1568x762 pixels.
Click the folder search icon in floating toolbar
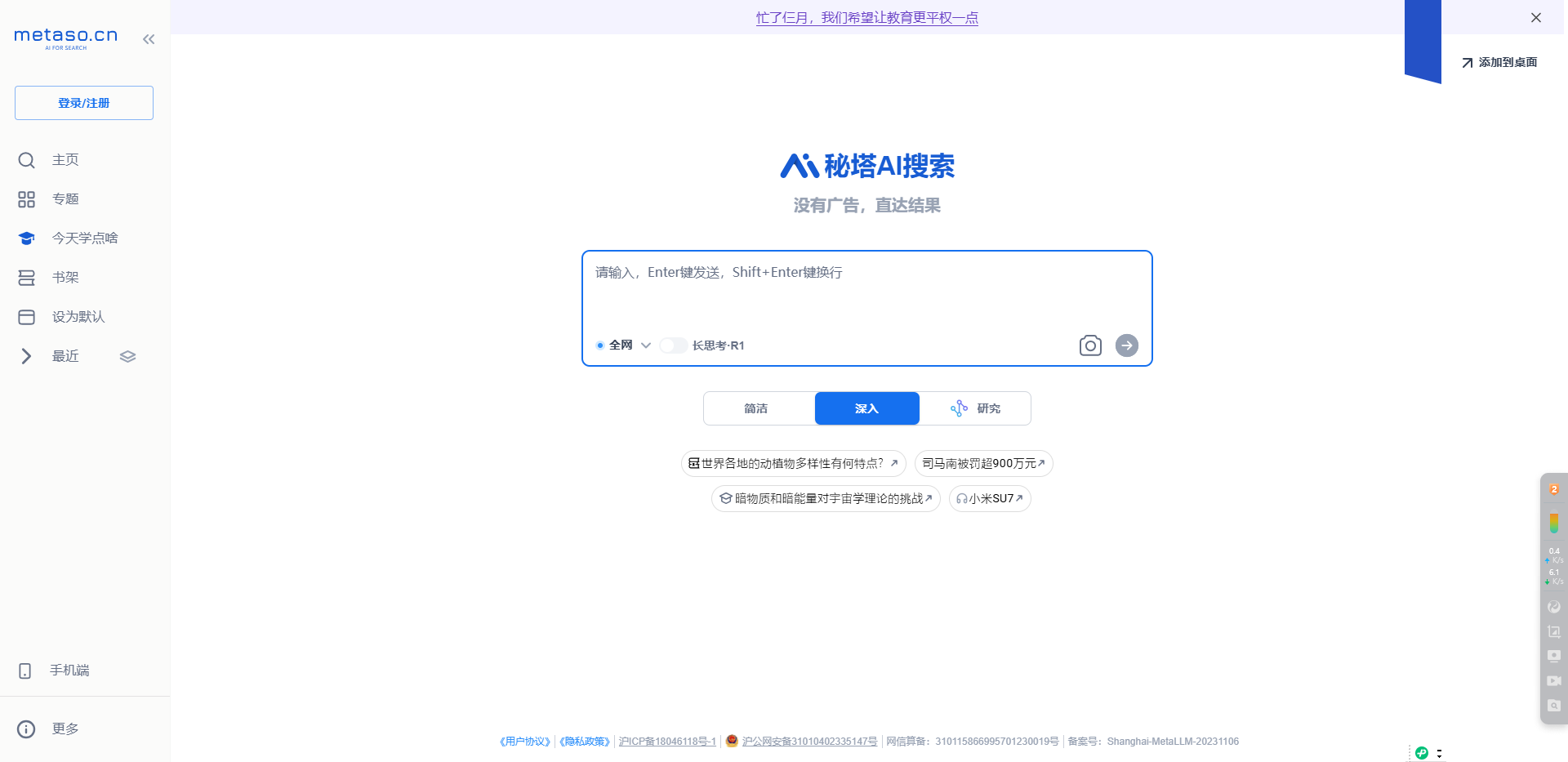tap(1554, 705)
